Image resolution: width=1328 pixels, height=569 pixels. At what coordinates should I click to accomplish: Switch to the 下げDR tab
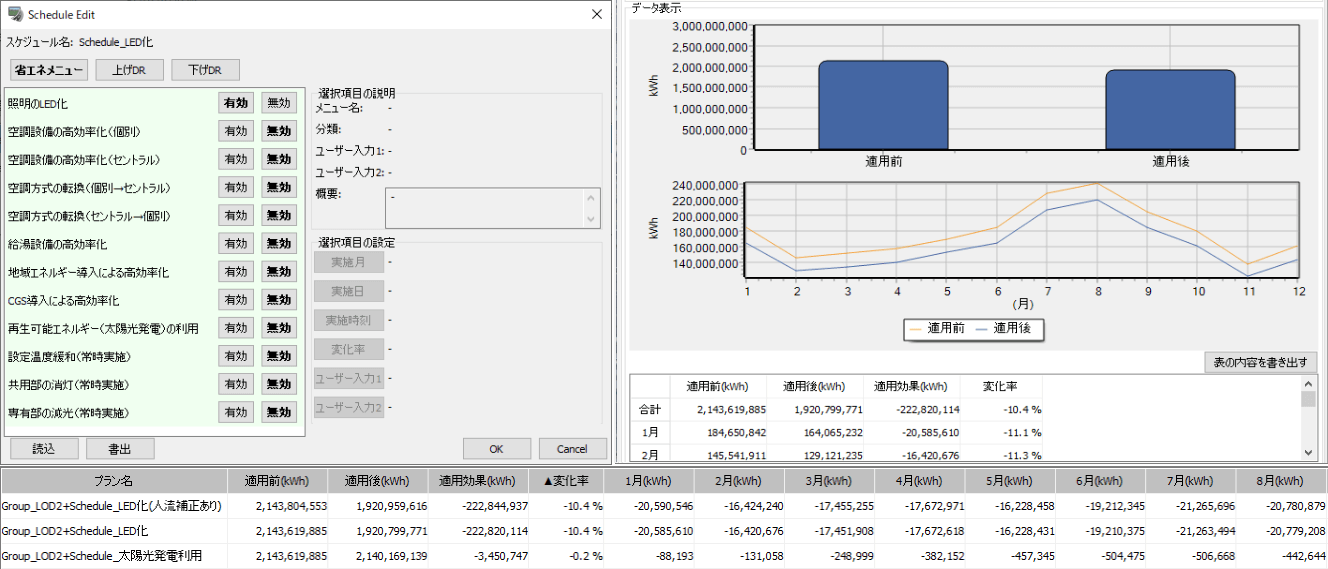(205, 70)
